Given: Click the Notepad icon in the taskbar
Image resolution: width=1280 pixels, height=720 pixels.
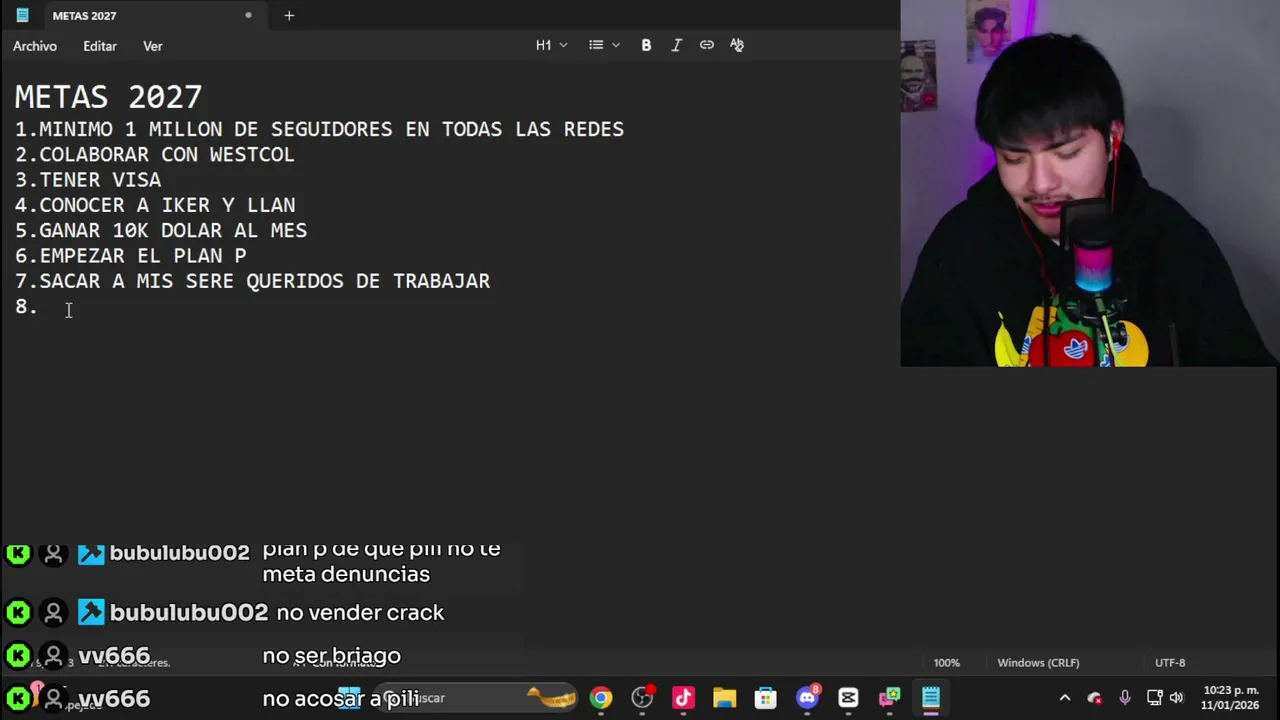Looking at the screenshot, I should (x=930, y=698).
